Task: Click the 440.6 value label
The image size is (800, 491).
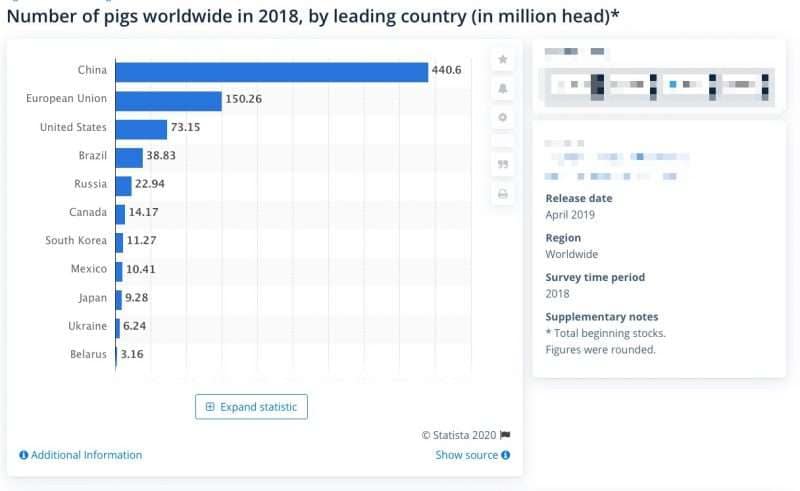Action: (x=446, y=70)
